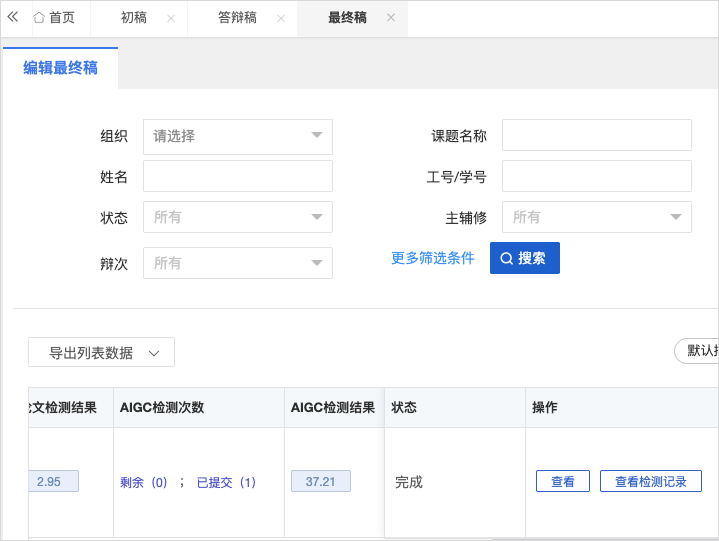Viewport: 719px width, 541px height.
Task: Click the 2.95 detection result badge
Action: (53, 481)
